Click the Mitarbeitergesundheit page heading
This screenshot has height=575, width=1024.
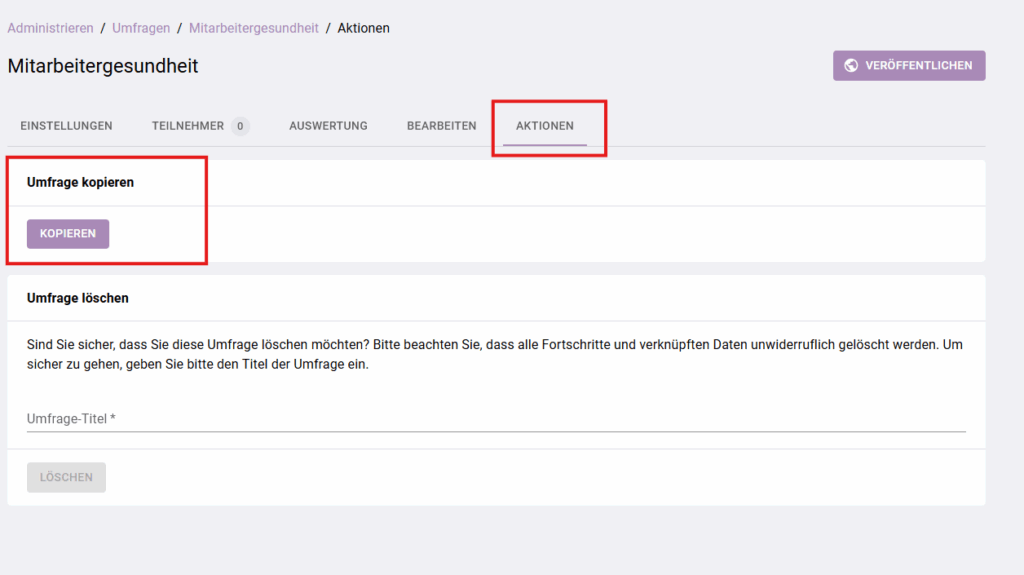(103, 66)
